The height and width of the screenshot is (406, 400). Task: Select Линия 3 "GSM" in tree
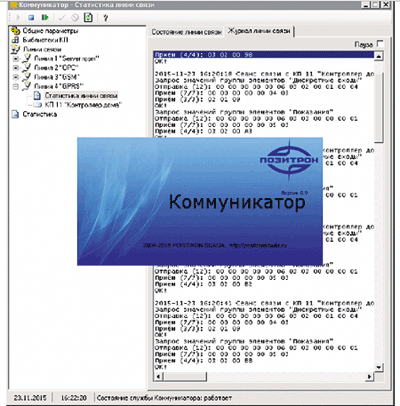(57, 77)
